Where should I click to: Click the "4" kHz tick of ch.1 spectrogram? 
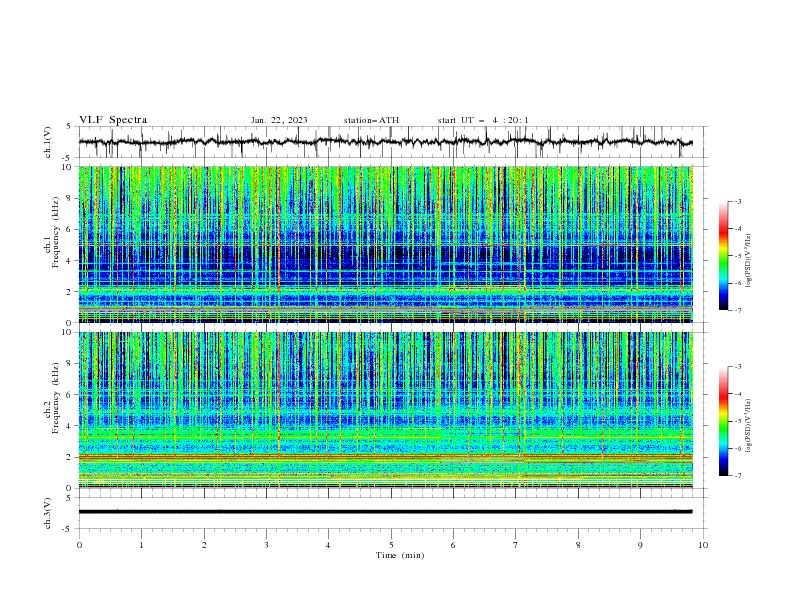pos(70,261)
